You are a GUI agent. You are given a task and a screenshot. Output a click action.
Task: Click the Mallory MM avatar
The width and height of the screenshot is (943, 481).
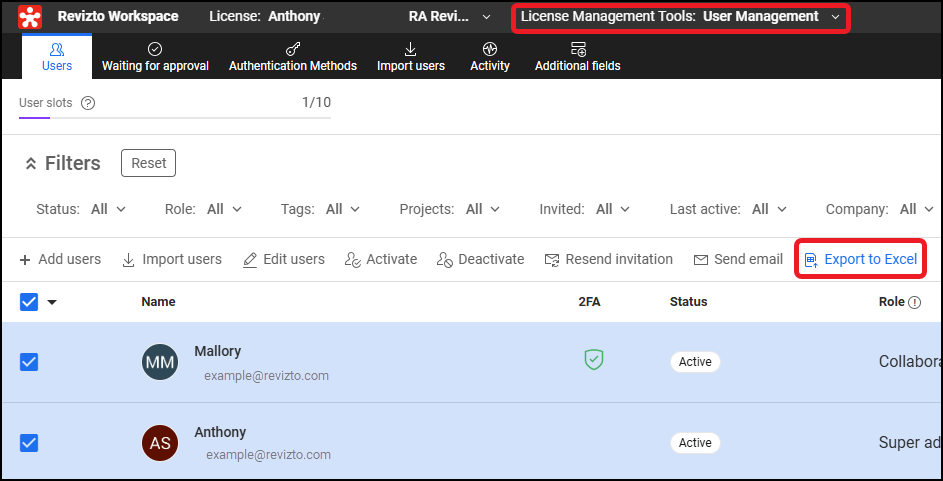point(160,362)
